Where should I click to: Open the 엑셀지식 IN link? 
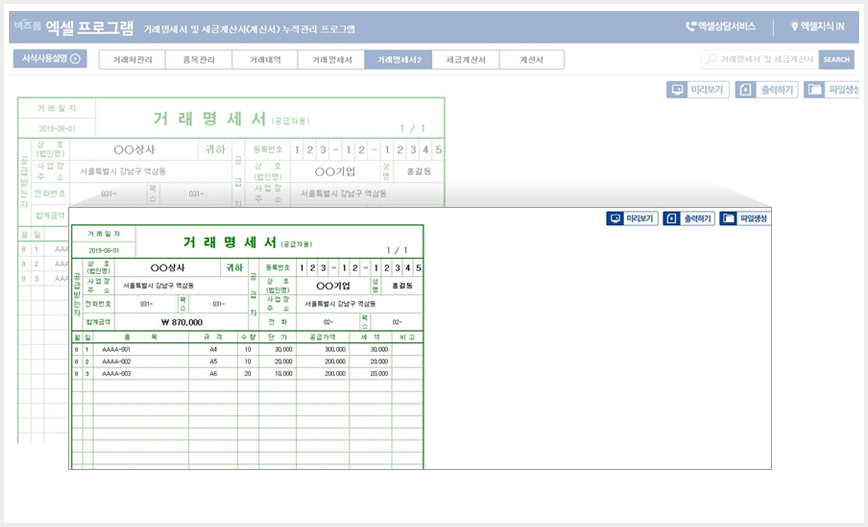coord(817,26)
